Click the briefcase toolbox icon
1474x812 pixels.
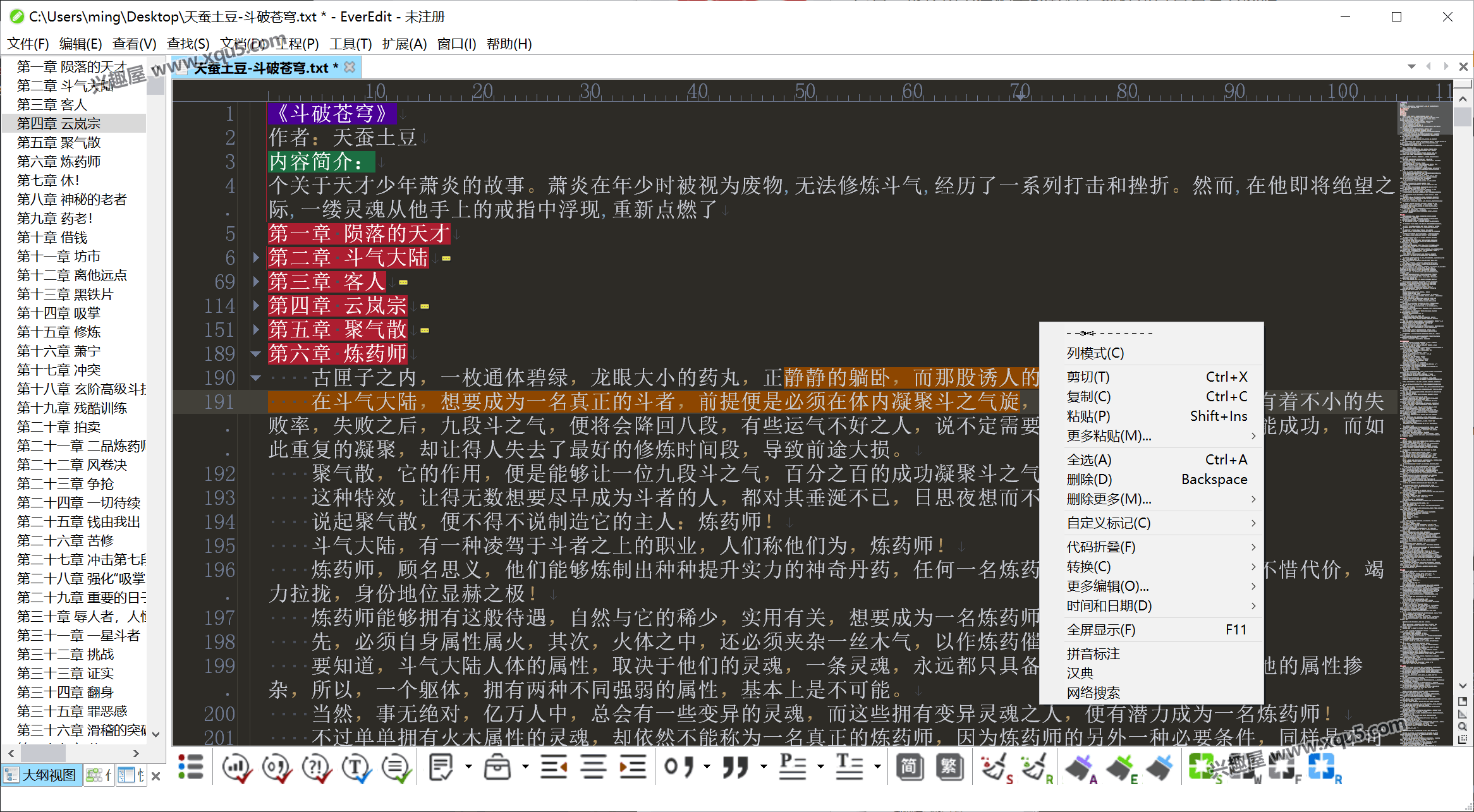pyautogui.click(x=497, y=767)
